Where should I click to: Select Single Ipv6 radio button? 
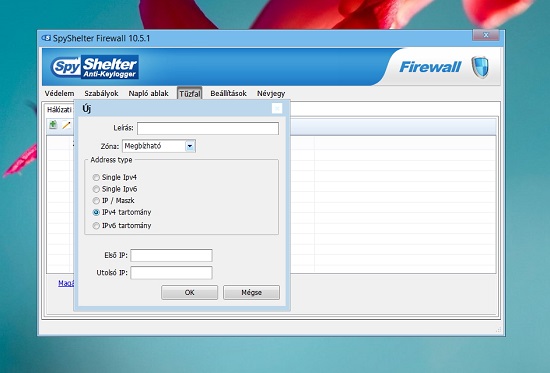click(x=96, y=189)
